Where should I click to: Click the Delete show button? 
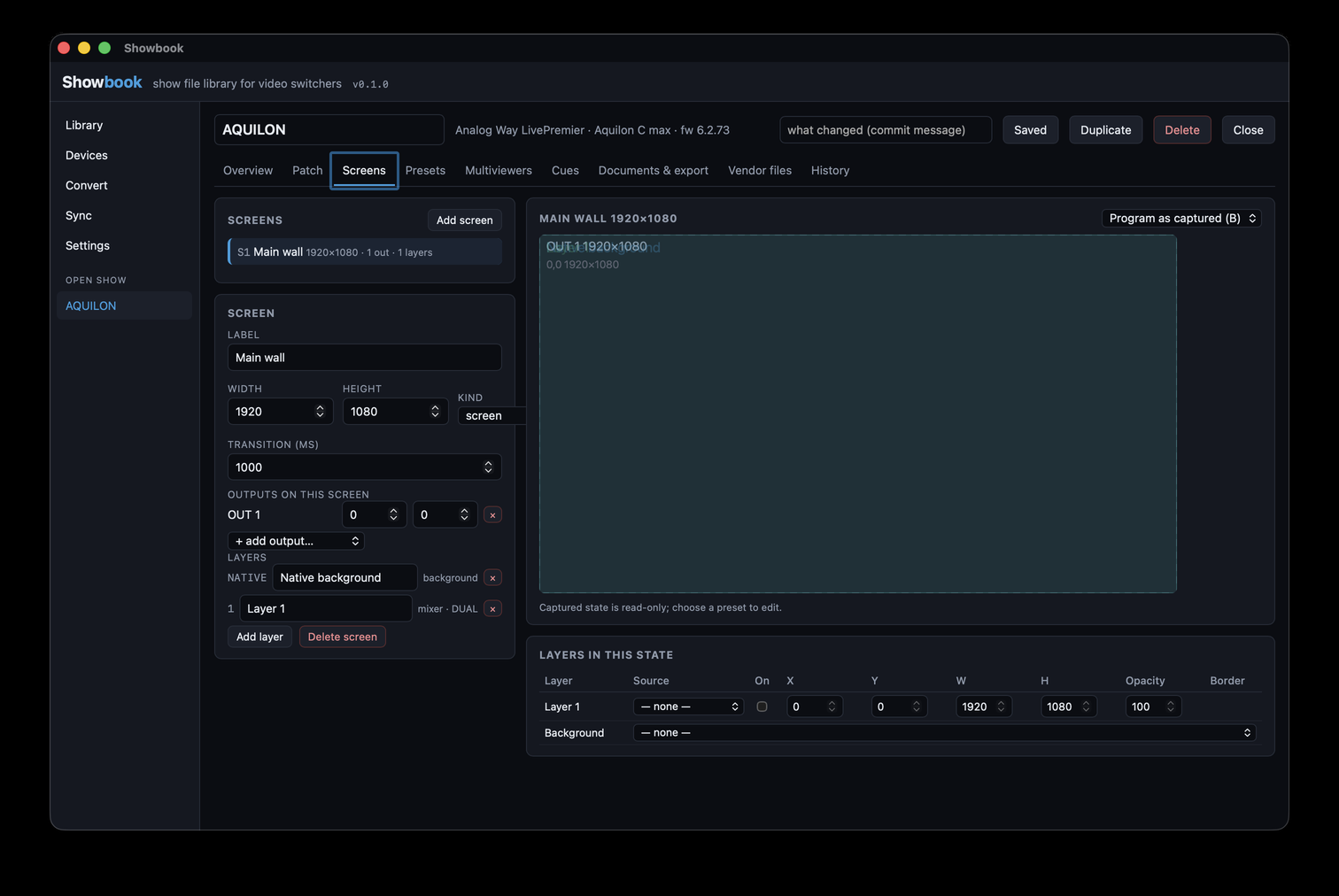coord(1181,129)
